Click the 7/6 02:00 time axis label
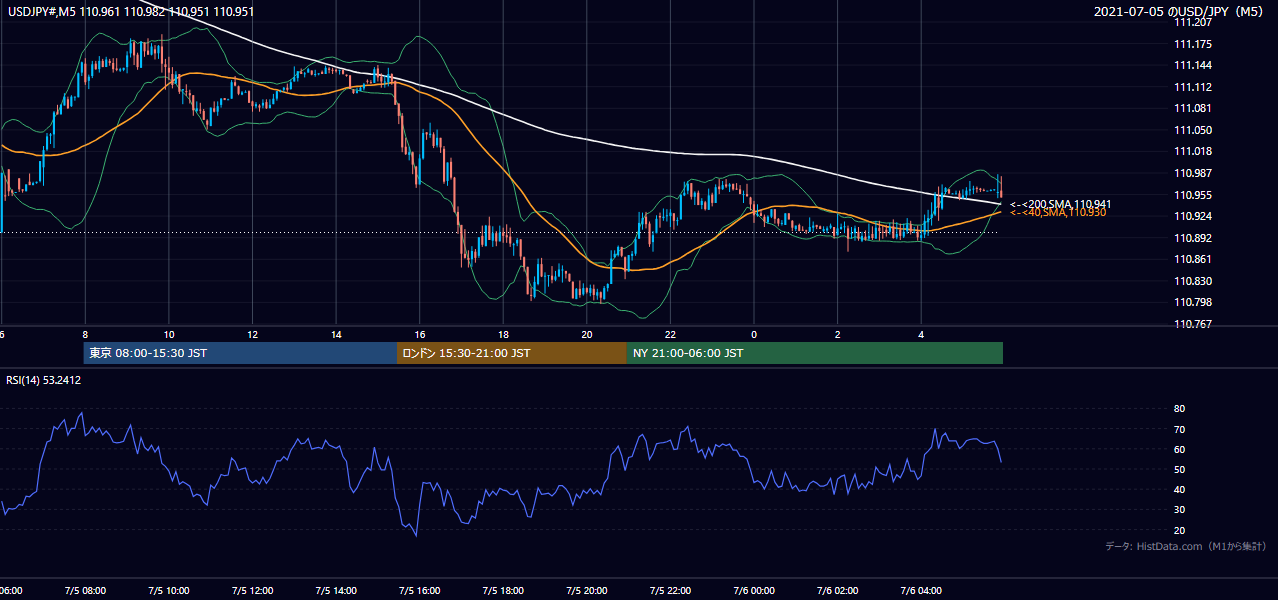Screen dimensions: 1278x600 [838, 591]
